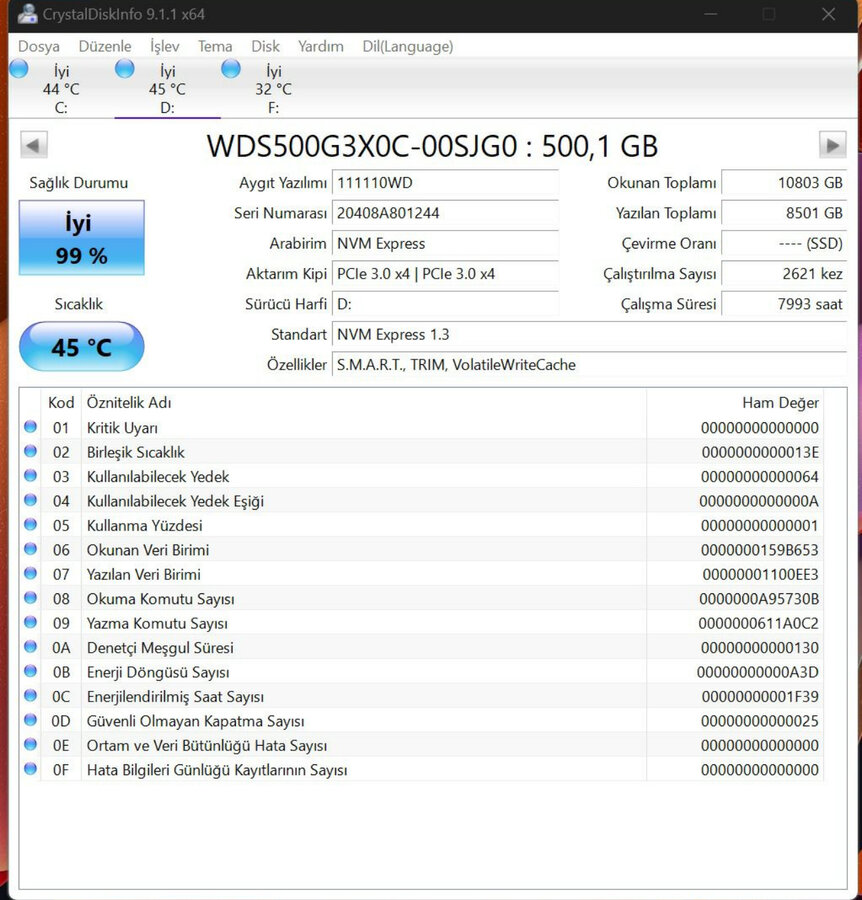
Task: Click the drive letter field D:
Action: click(x=445, y=304)
